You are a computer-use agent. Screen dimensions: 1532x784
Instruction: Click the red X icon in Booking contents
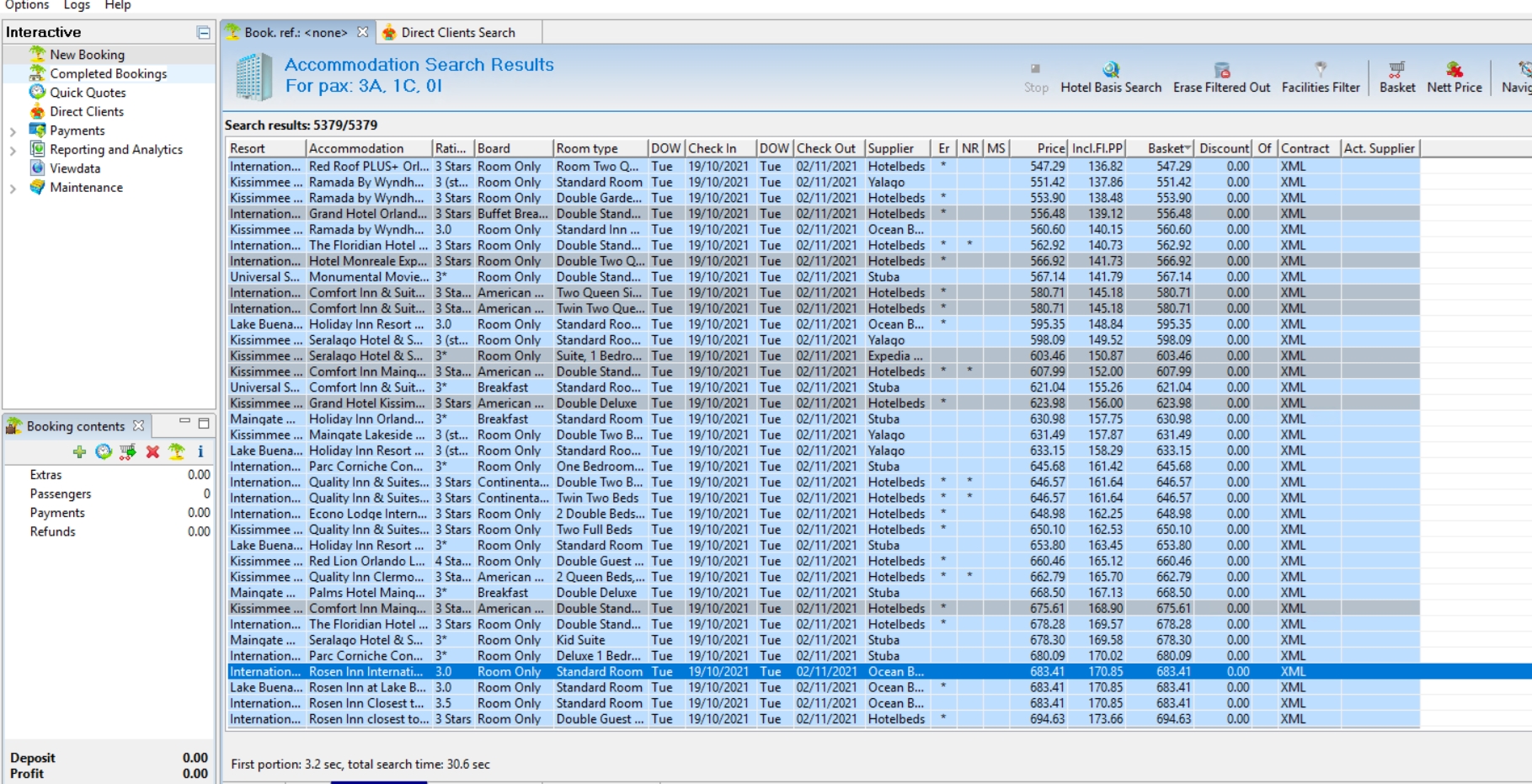[x=152, y=451]
